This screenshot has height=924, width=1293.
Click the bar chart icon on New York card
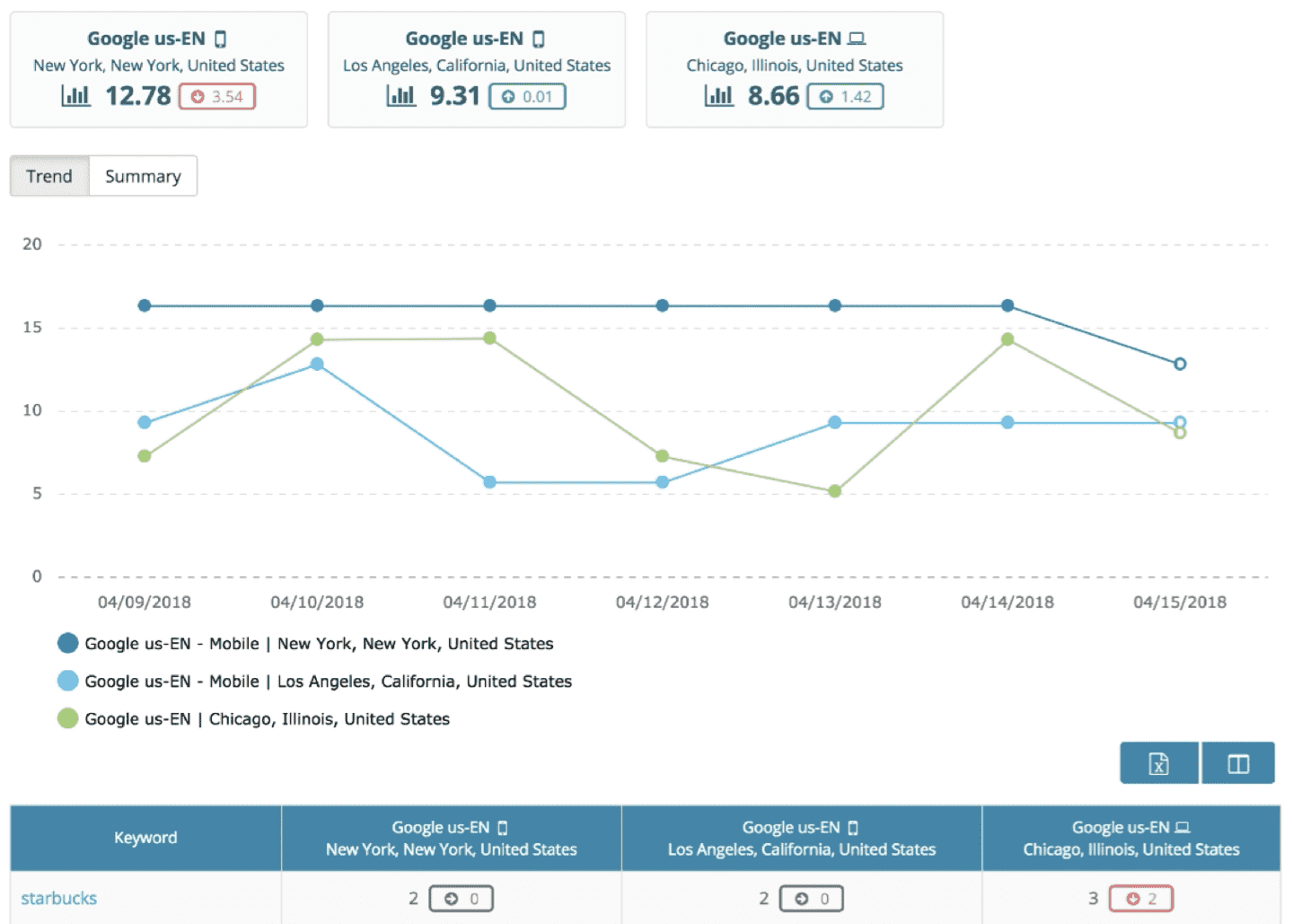tap(76, 95)
